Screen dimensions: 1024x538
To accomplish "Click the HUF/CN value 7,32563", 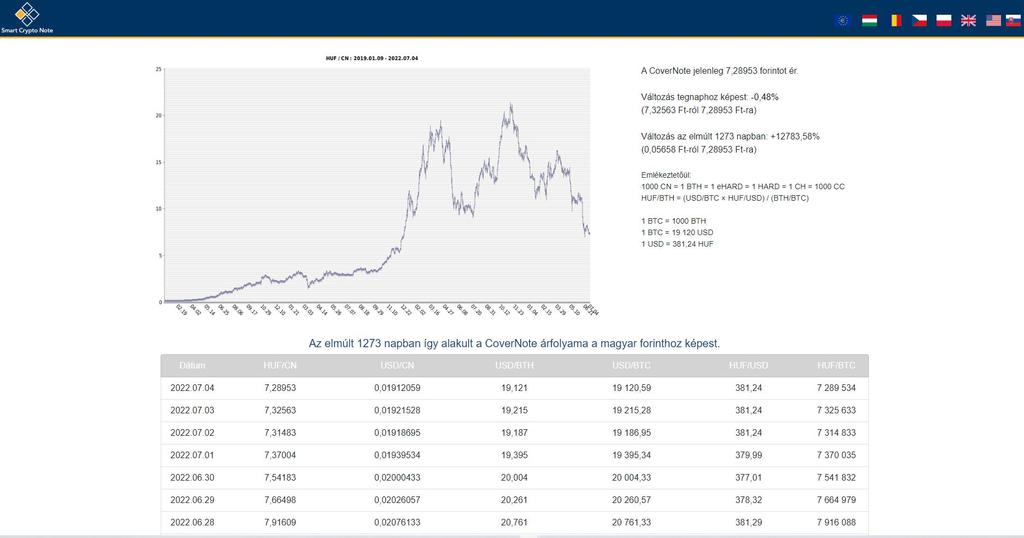I will pyautogui.click(x=280, y=410).
